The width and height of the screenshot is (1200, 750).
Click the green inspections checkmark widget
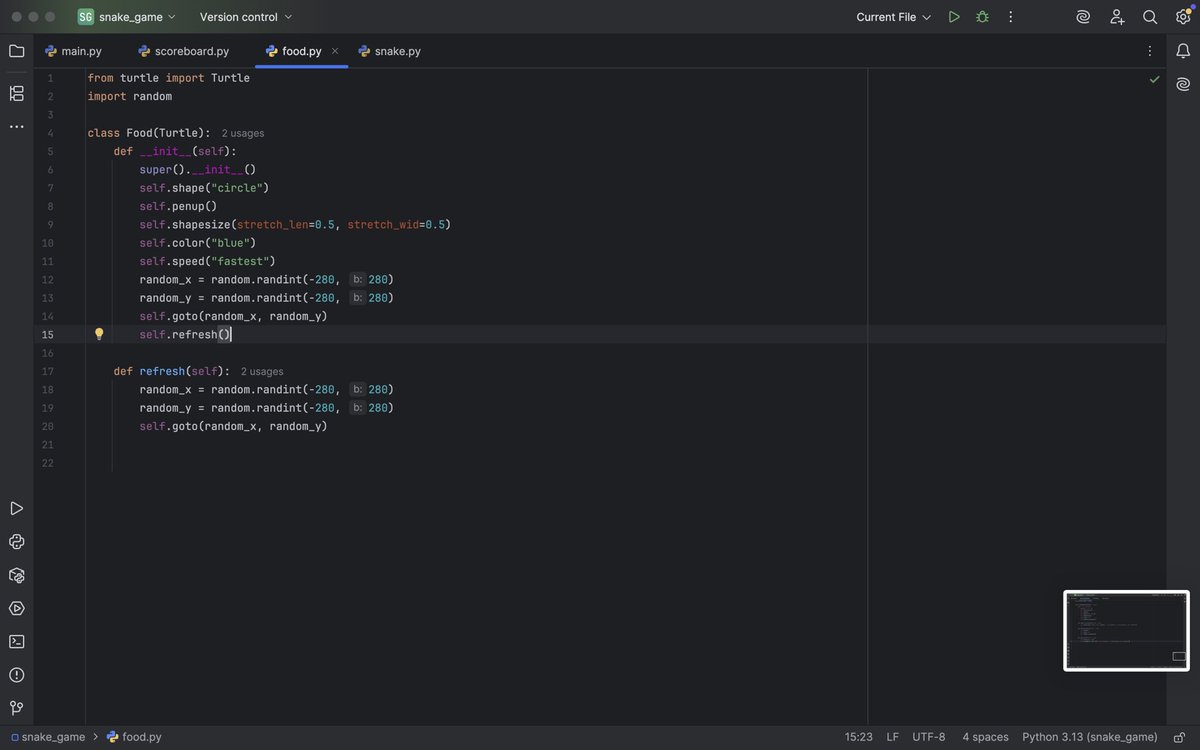1155,78
